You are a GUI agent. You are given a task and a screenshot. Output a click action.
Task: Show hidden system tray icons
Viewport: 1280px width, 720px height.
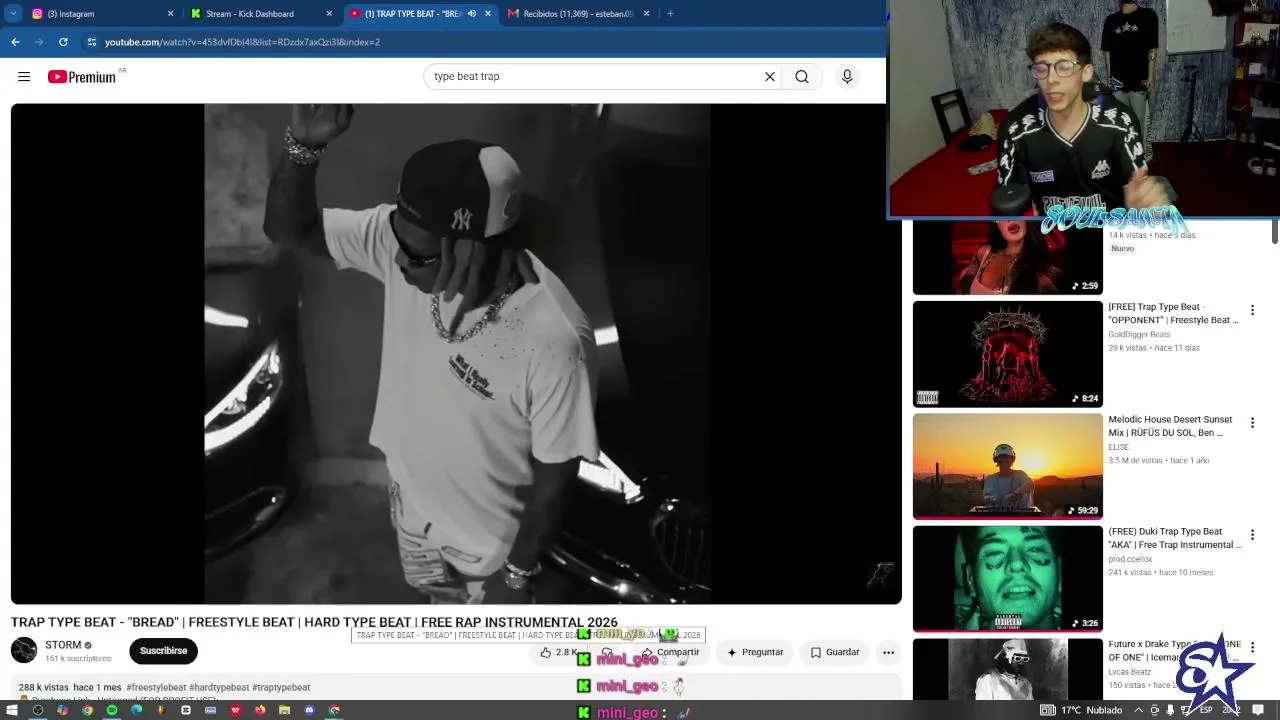(1138, 710)
